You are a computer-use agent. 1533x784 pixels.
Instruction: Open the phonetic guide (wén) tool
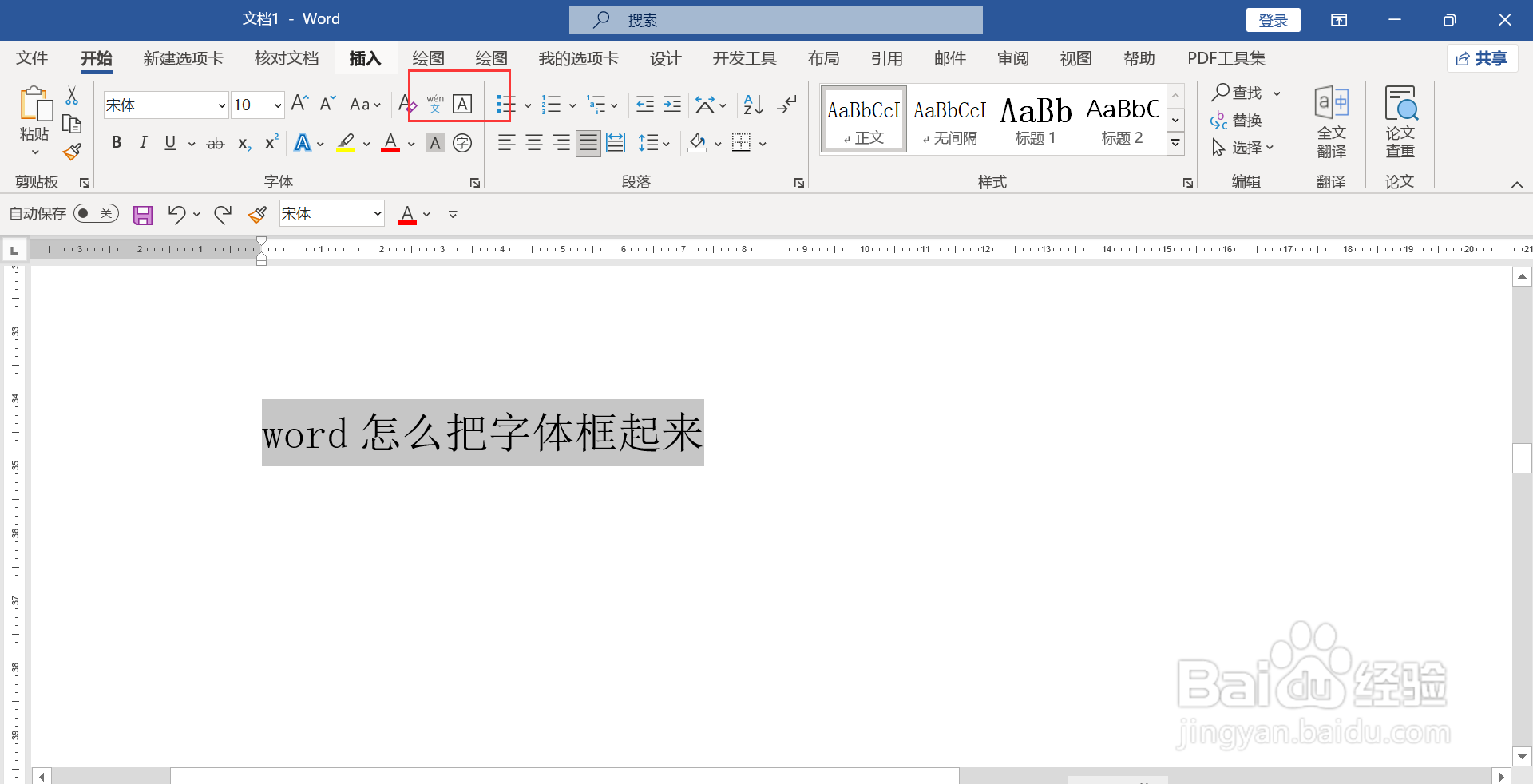(435, 104)
